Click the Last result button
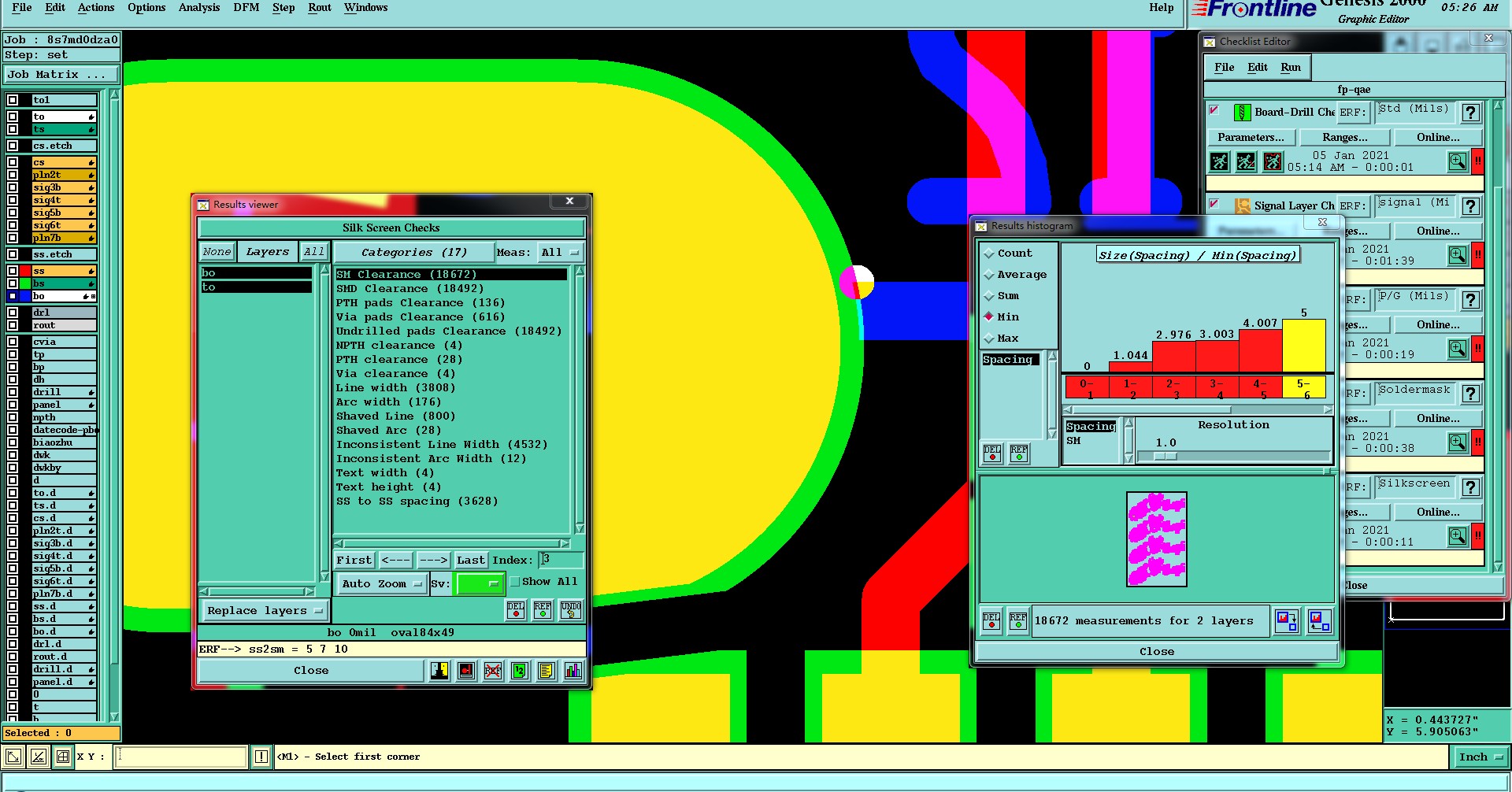Image resolution: width=1512 pixels, height=792 pixels. [471, 561]
